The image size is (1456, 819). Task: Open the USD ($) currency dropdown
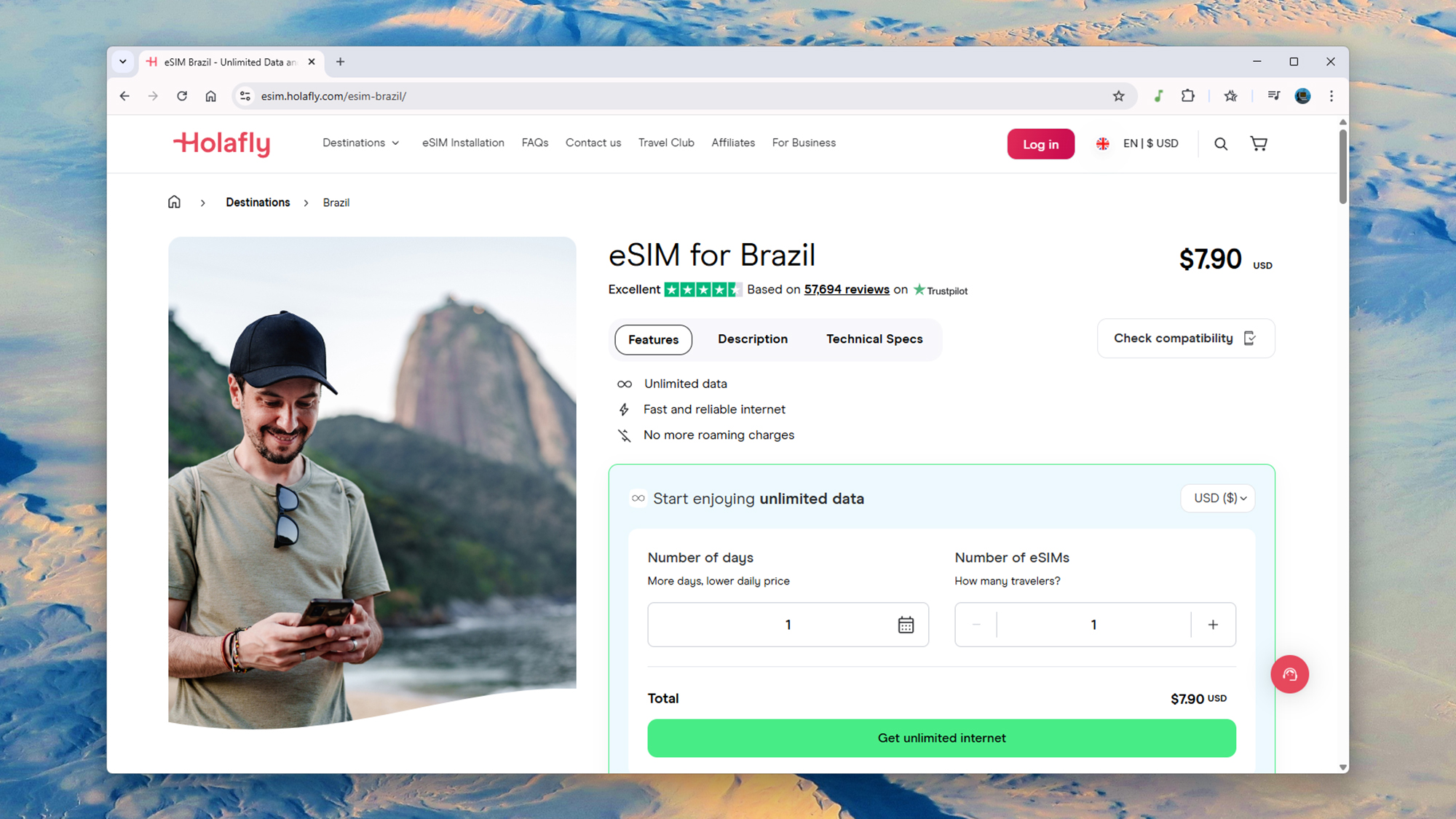[x=1219, y=498]
